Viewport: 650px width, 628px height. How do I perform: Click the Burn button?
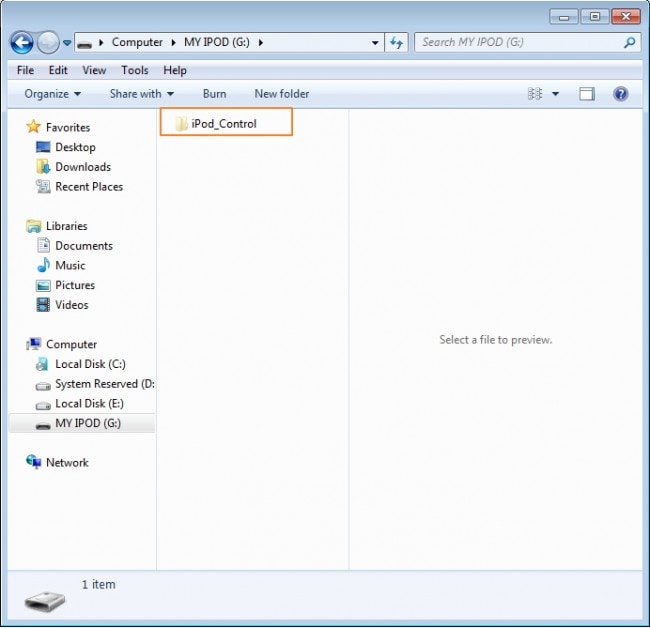click(214, 94)
